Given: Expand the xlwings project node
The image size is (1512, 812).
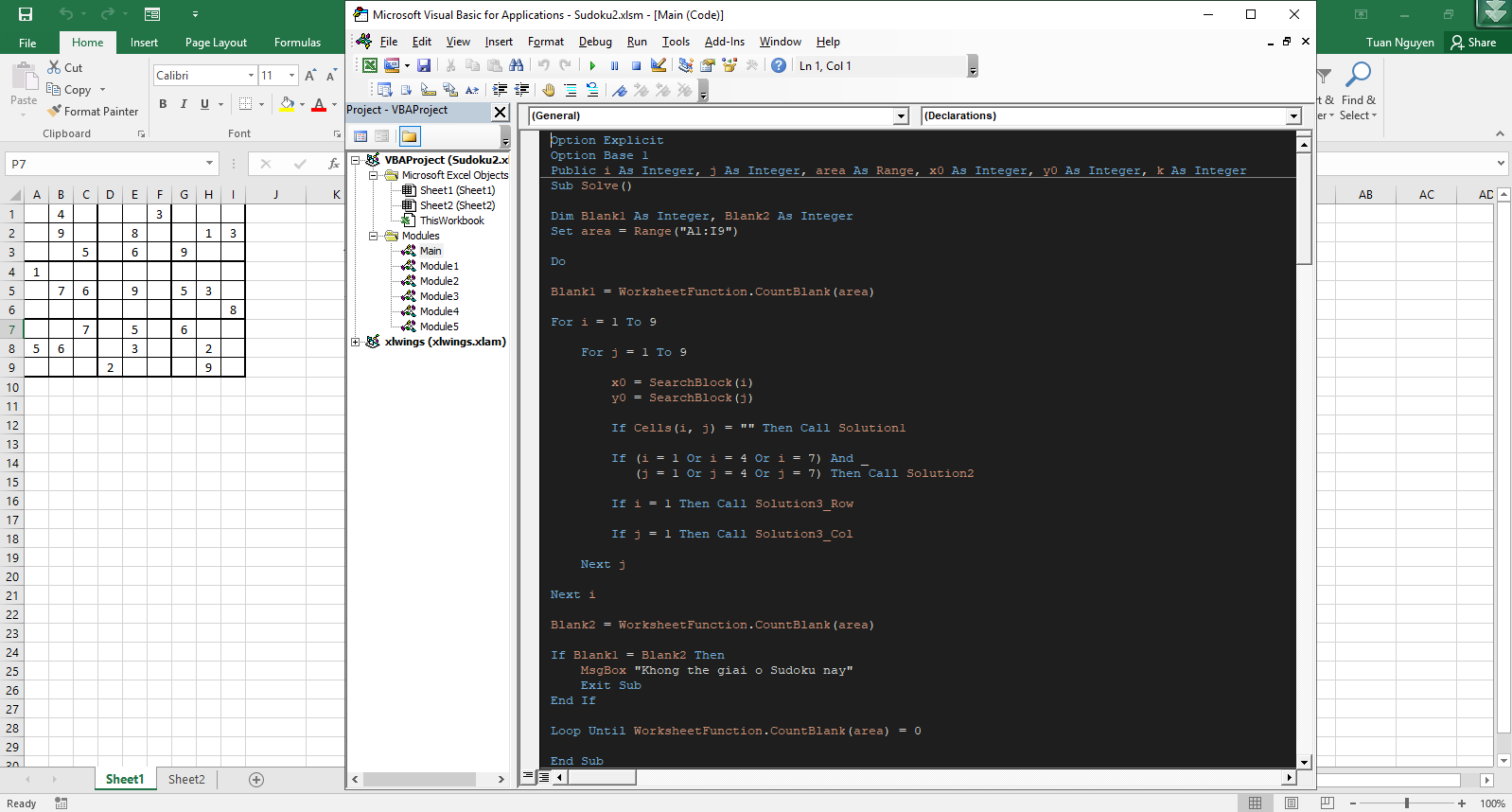Looking at the screenshot, I should (356, 342).
